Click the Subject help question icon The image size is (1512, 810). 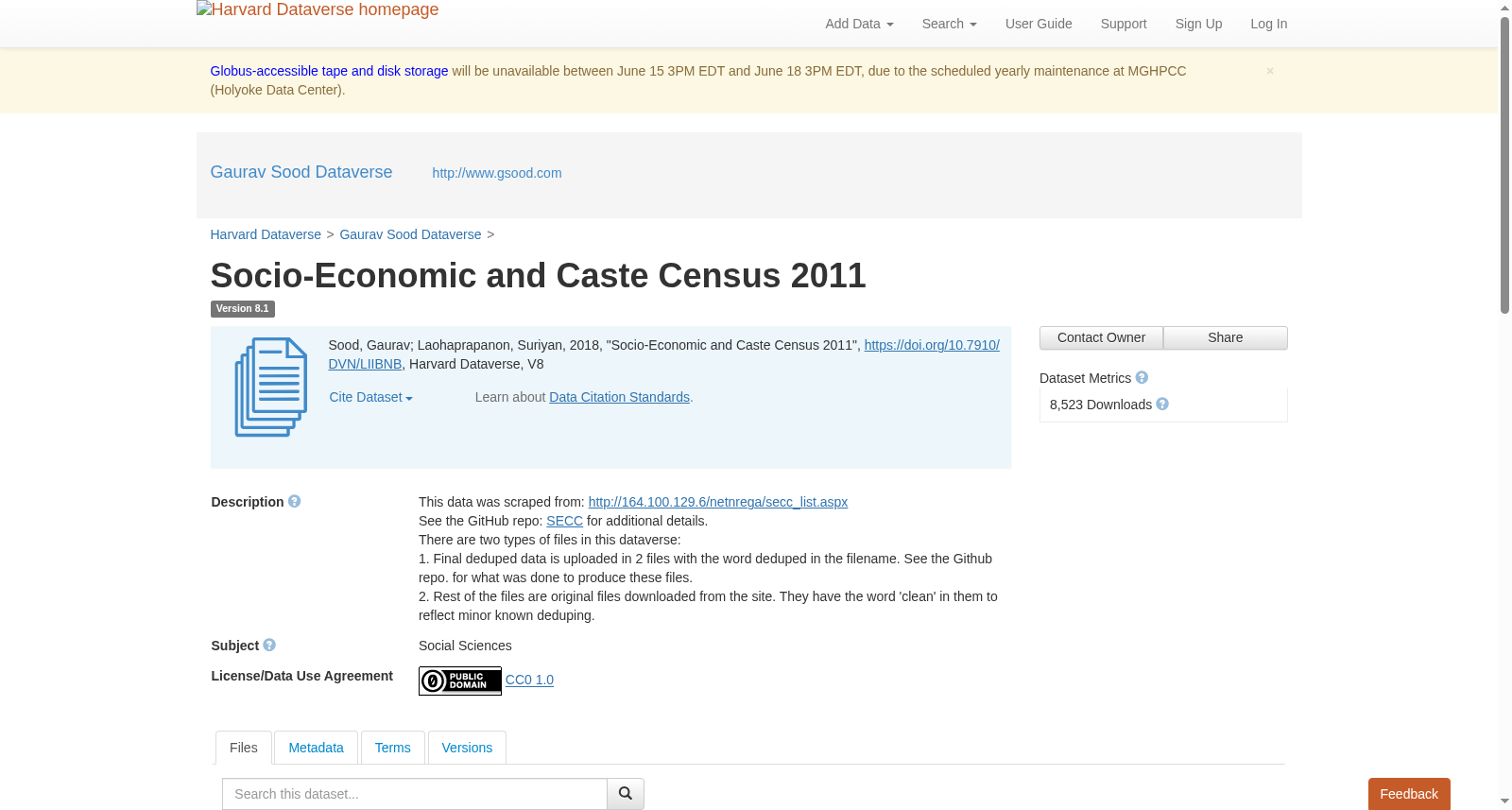[x=269, y=645]
